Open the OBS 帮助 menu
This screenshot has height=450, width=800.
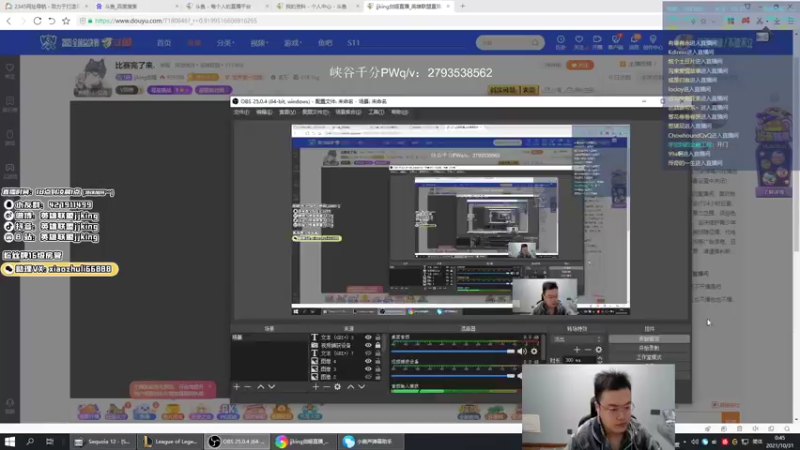[399, 112]
